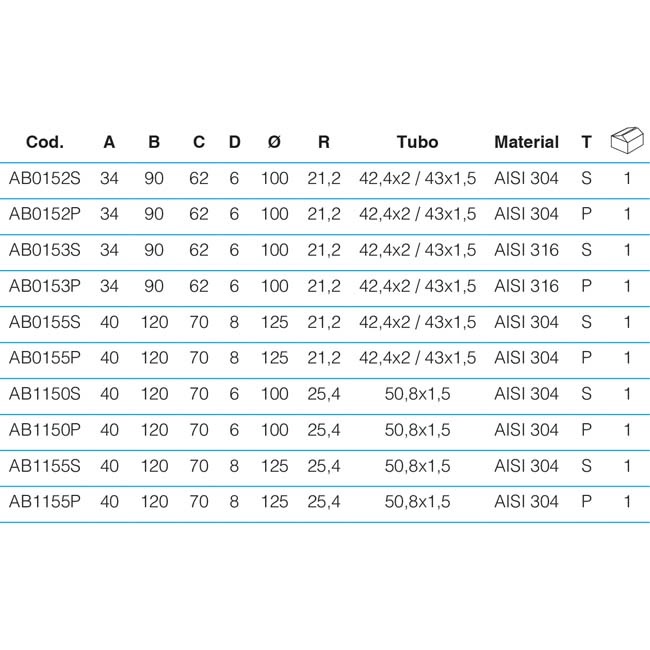Click AISI 316 material in AB0153S row

tap(526, 250)
